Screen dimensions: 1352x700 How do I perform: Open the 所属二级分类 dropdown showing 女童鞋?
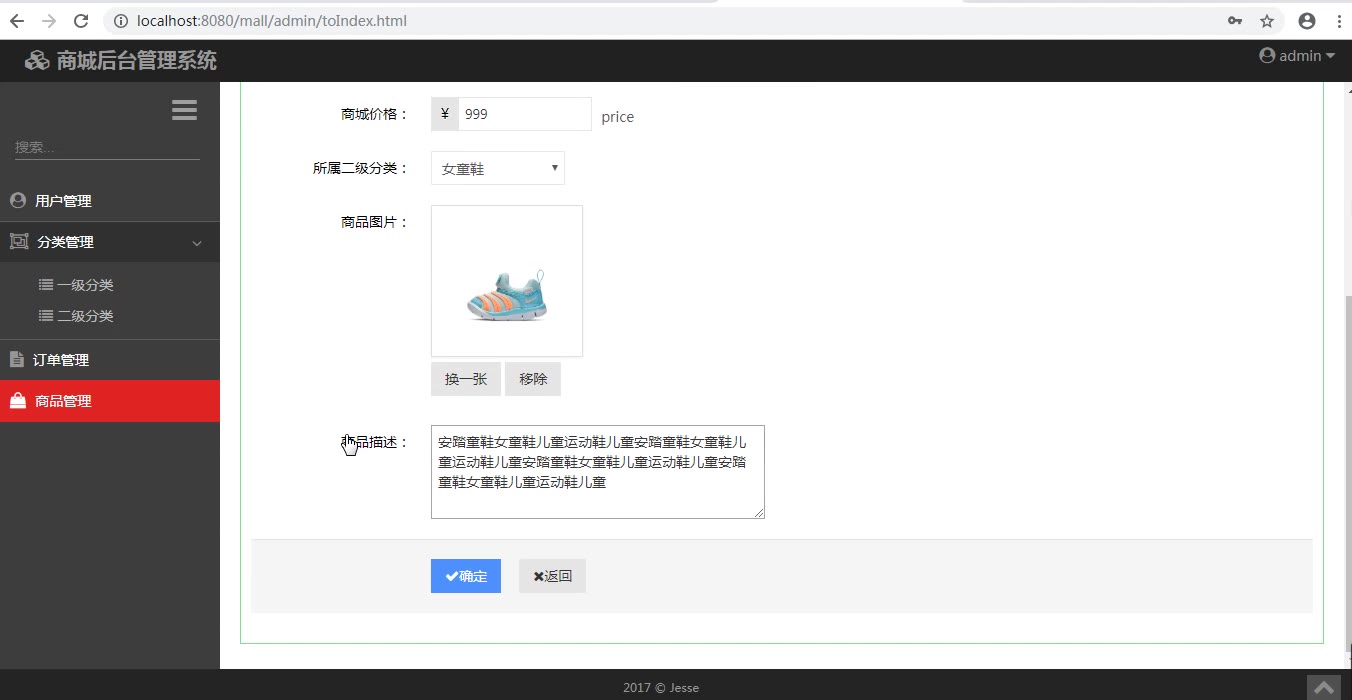[498, 168]
